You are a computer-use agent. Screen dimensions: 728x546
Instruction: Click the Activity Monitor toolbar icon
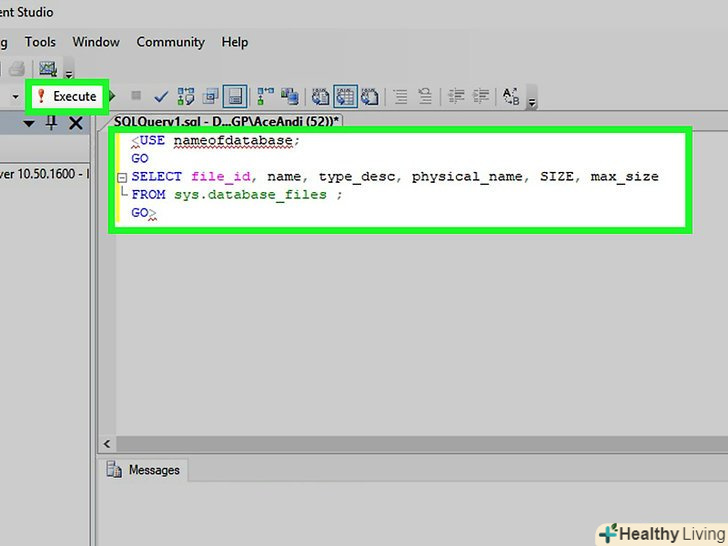(48, 69)
